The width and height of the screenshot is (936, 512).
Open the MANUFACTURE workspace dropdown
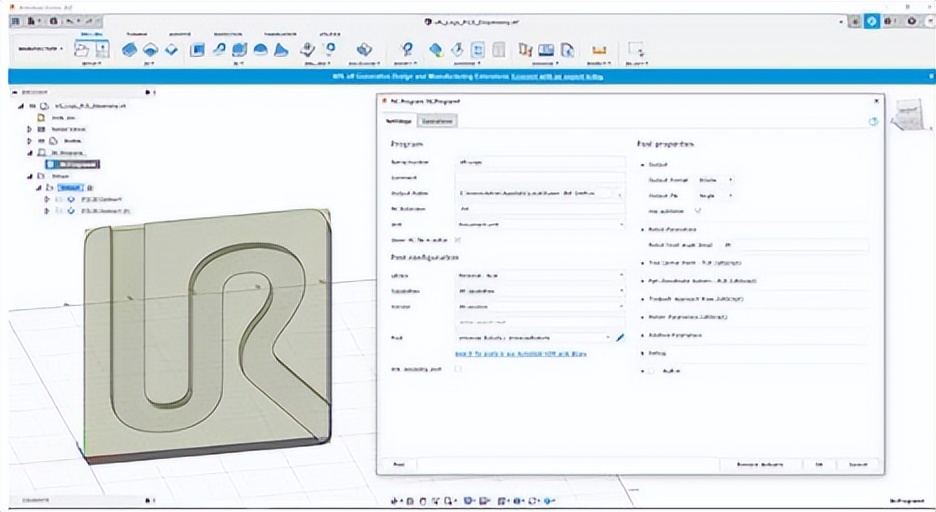[39, 48]
